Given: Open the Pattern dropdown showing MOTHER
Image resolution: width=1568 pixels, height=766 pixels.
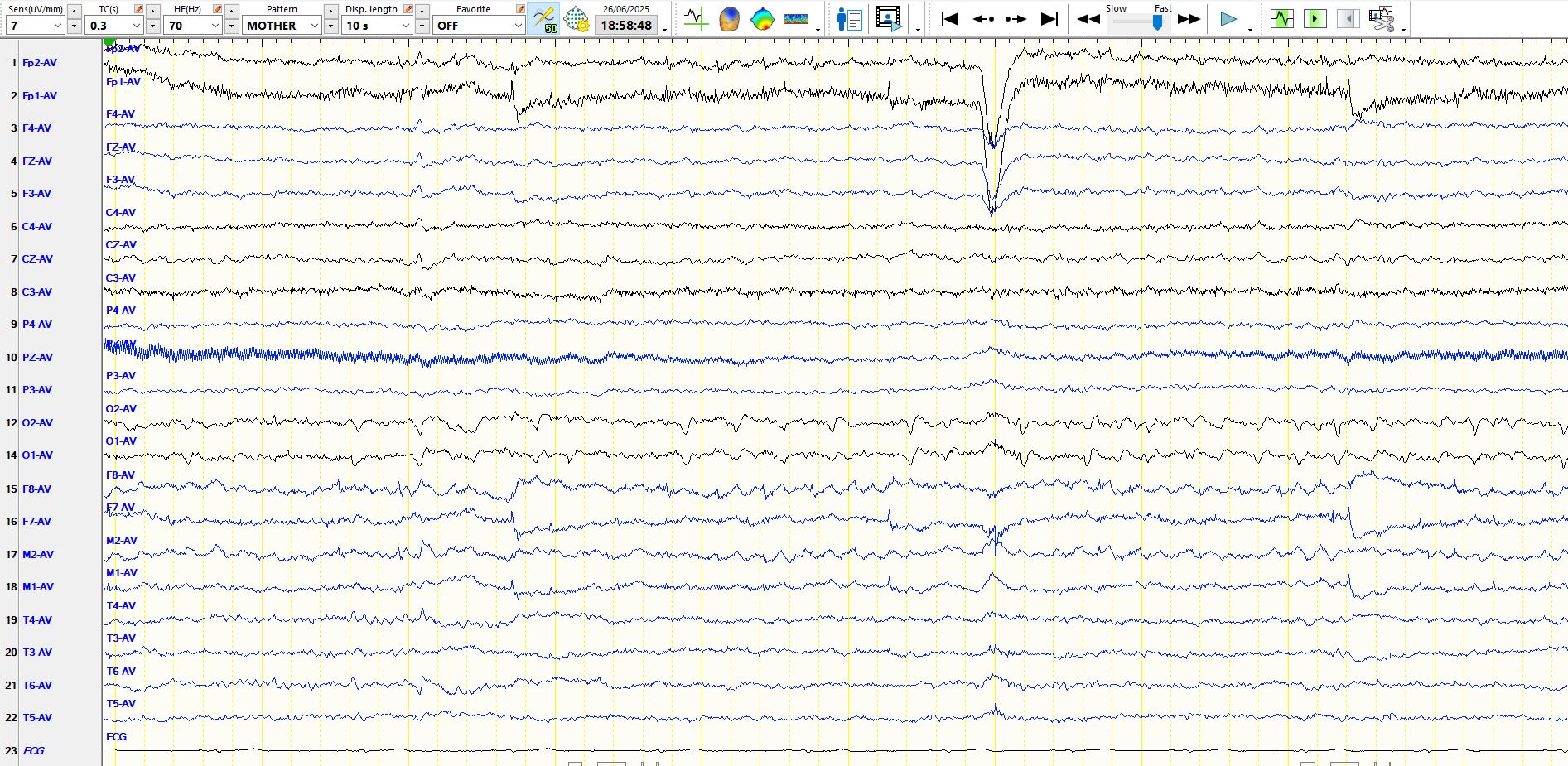Looking at the screenshot, I should pyautogui.click(x=282, y=26).
